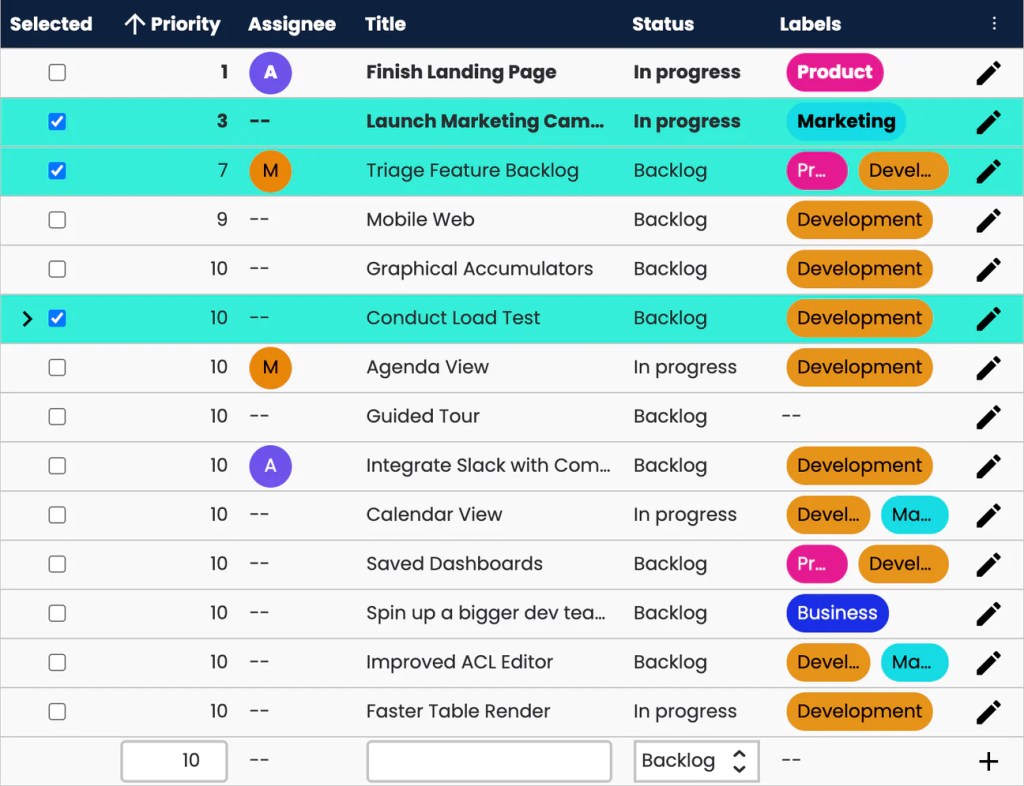The image size is (1024, 786).
Task: Sort by the Priority column header
Action: tap(172, 24)
